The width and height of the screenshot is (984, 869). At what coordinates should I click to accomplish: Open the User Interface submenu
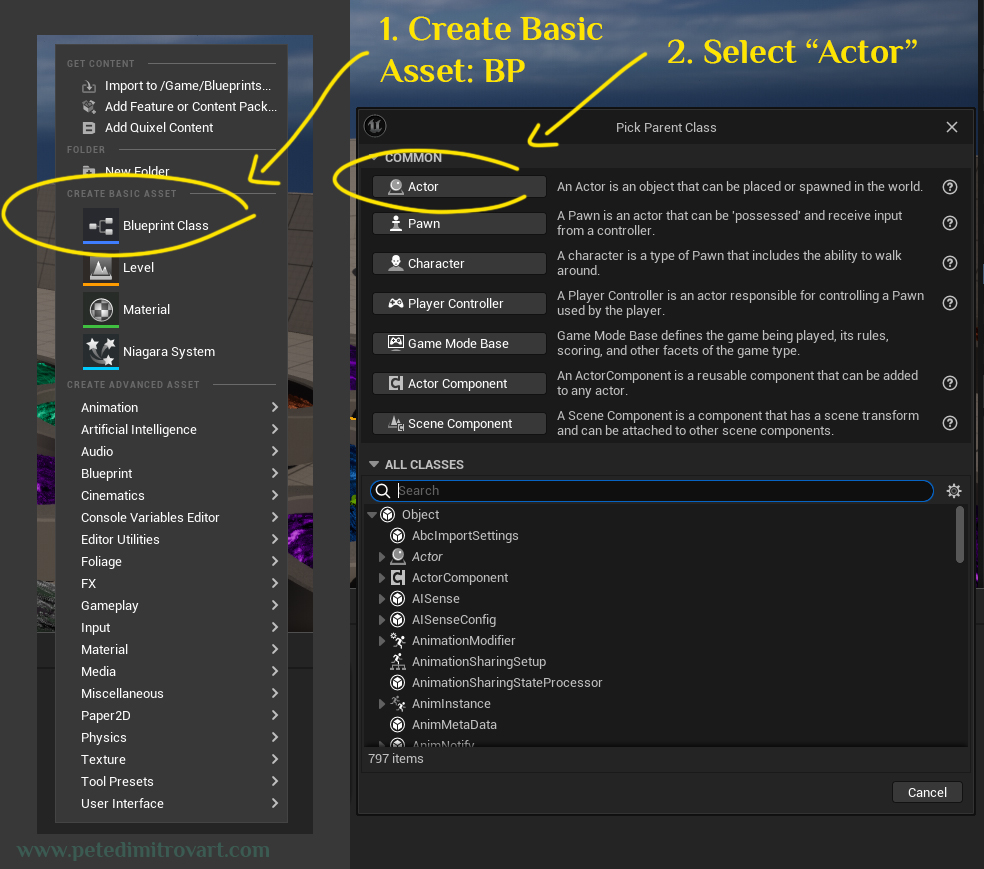coord(171,803)
